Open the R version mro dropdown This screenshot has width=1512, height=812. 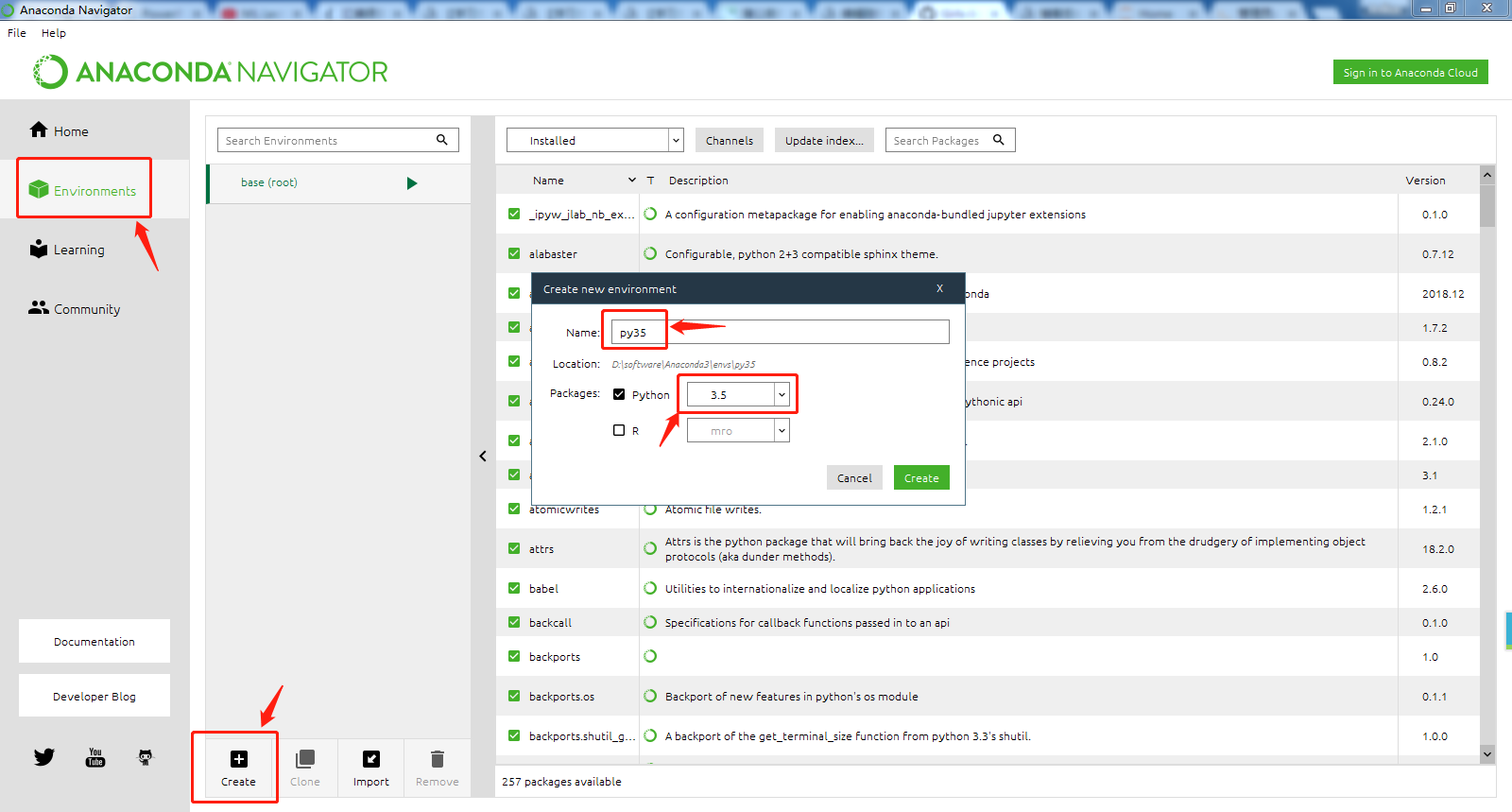click(x=737, y=430)
